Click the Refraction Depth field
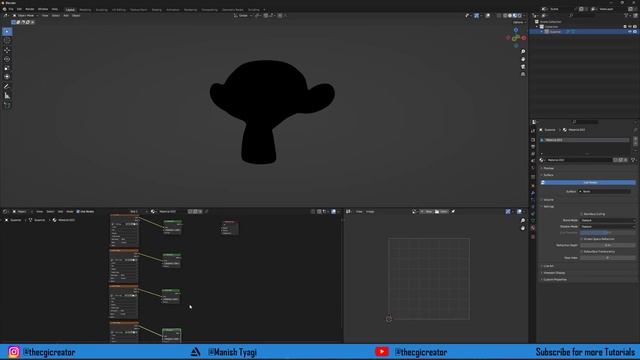Image resolution: width=640 pixels, height=360 pixels. pos(607,245)
